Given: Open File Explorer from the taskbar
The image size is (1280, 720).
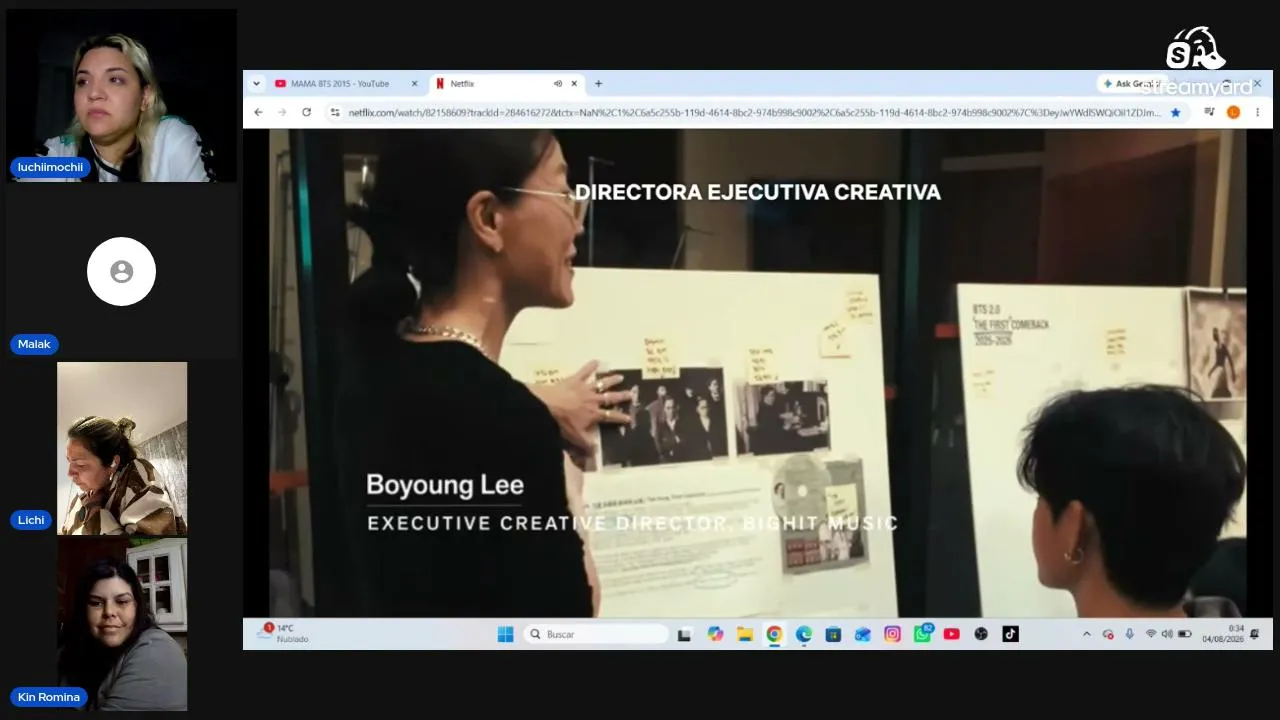Looking at the screenshot, I should click(x=745, y=634).
